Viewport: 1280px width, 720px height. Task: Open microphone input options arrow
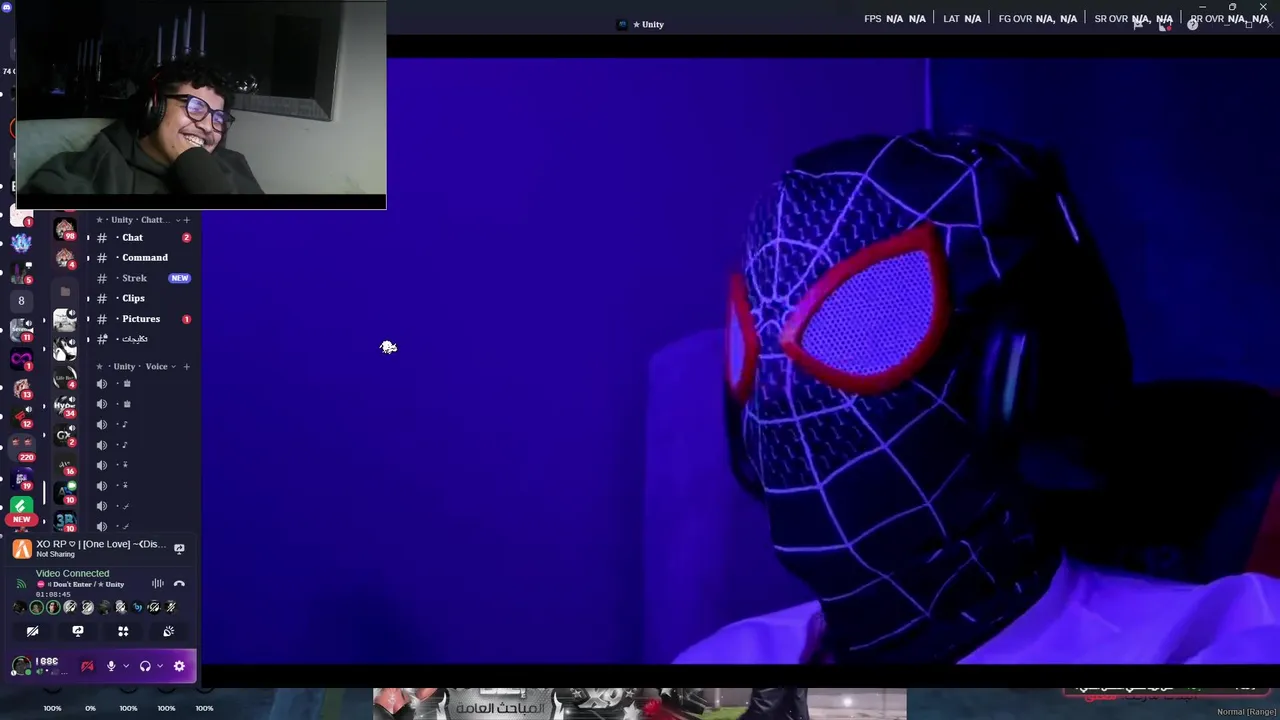coord(125,666)
